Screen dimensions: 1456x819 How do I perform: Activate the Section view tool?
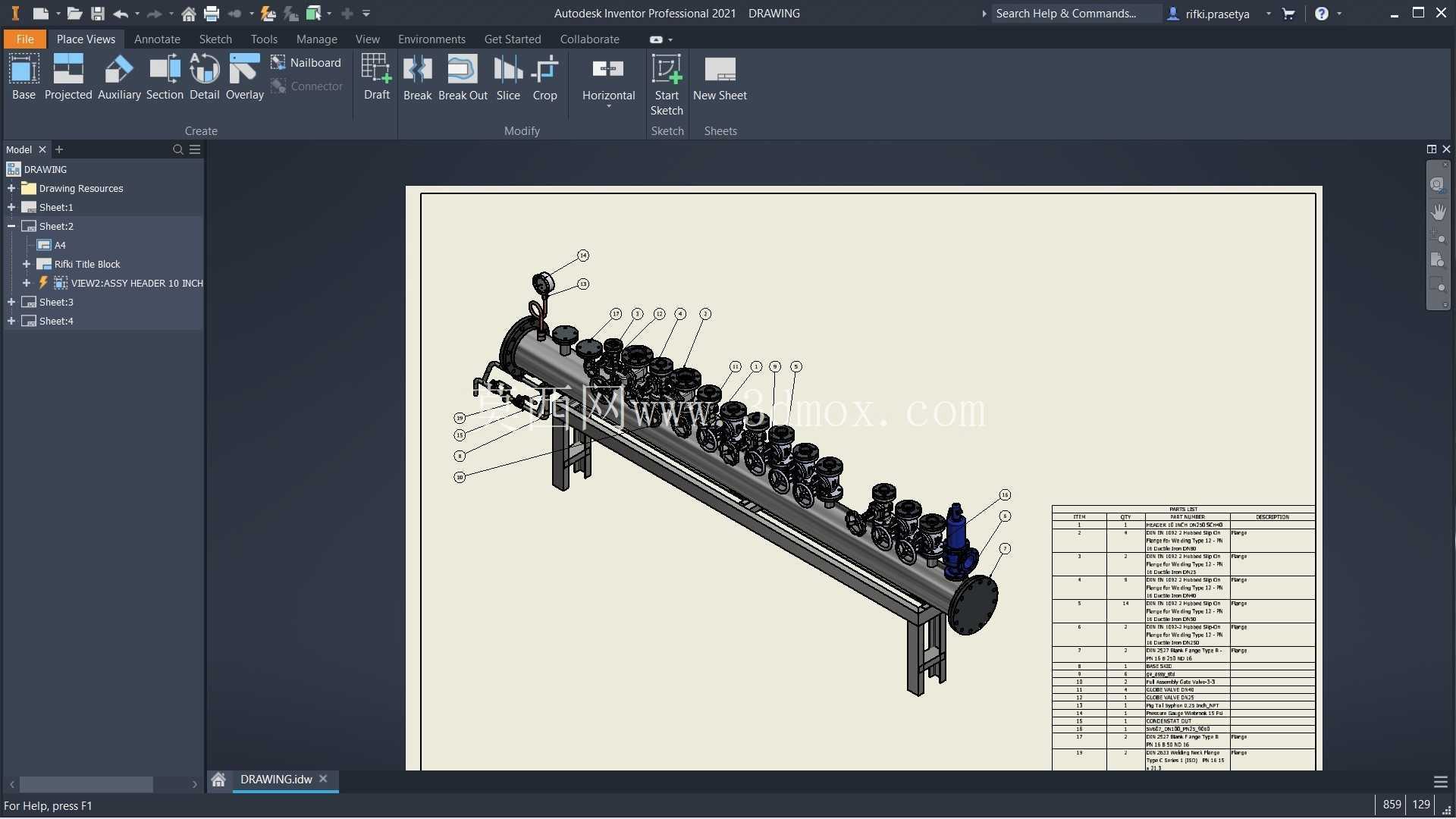(165, 77)
